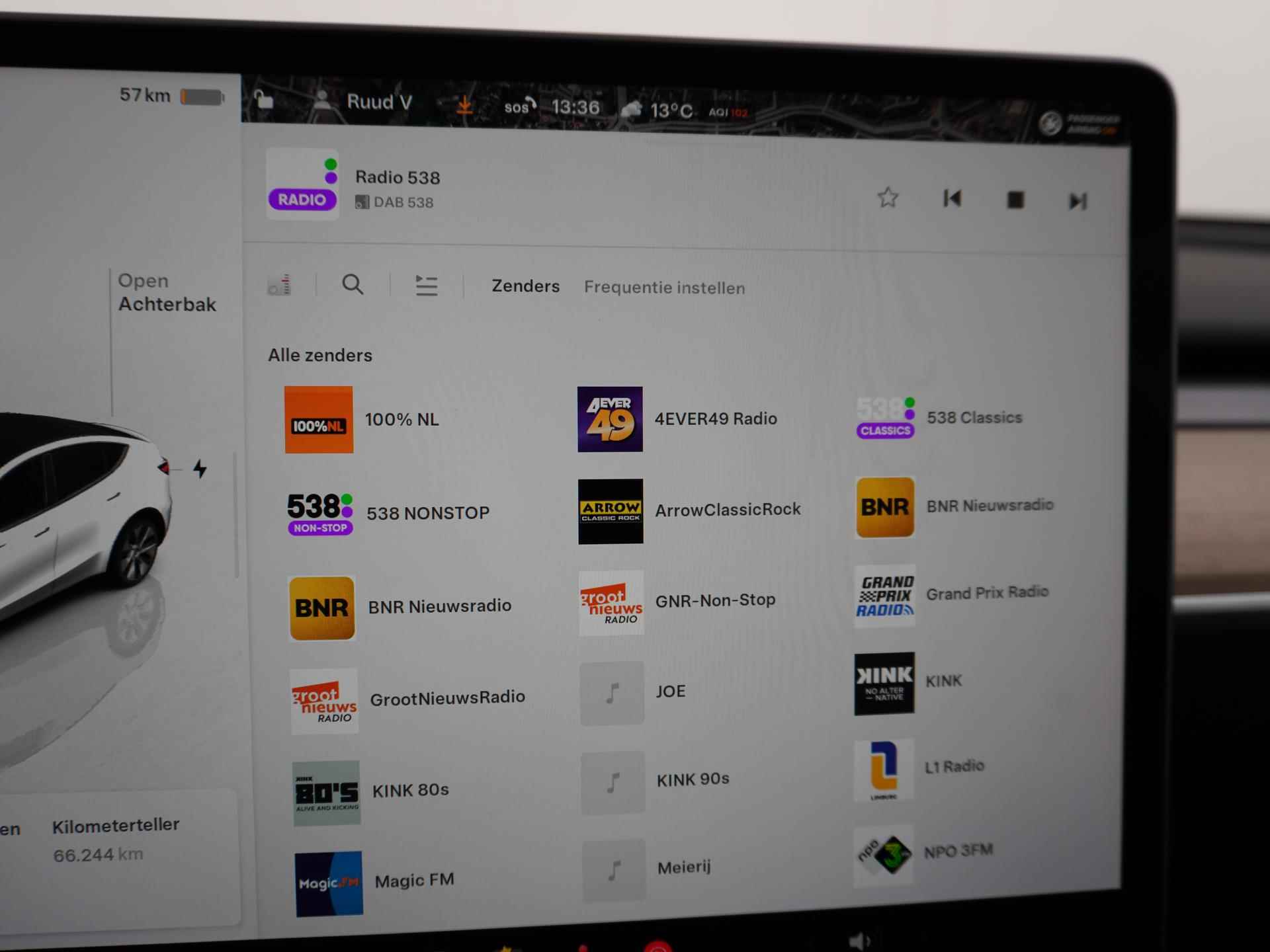Play GNR-Non-Stop station logo
This screenshot has height=952, width=1270.
611,603
